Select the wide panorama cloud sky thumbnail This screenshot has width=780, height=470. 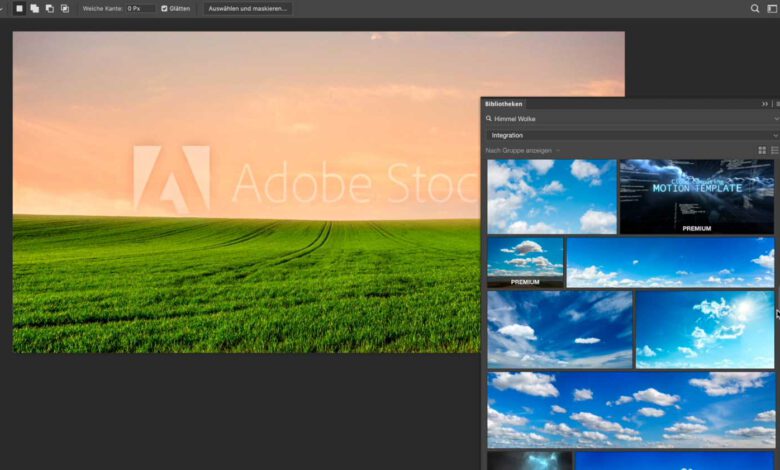[x=630, y=410]
